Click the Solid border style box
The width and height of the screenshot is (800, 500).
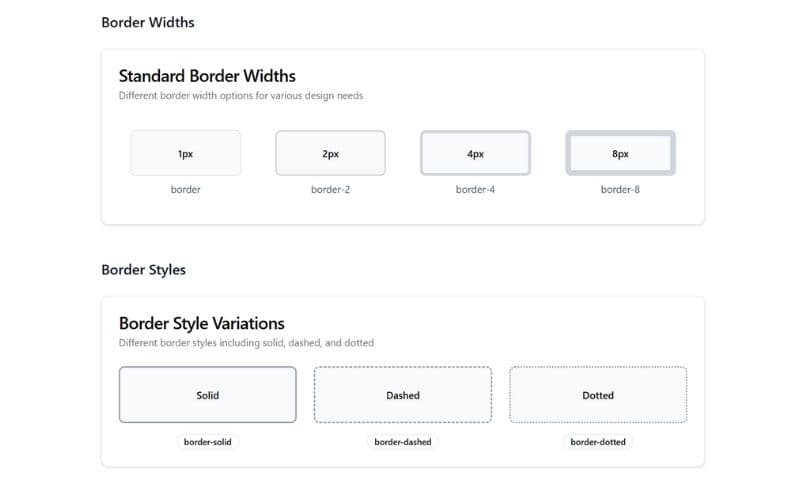[207, 395]
